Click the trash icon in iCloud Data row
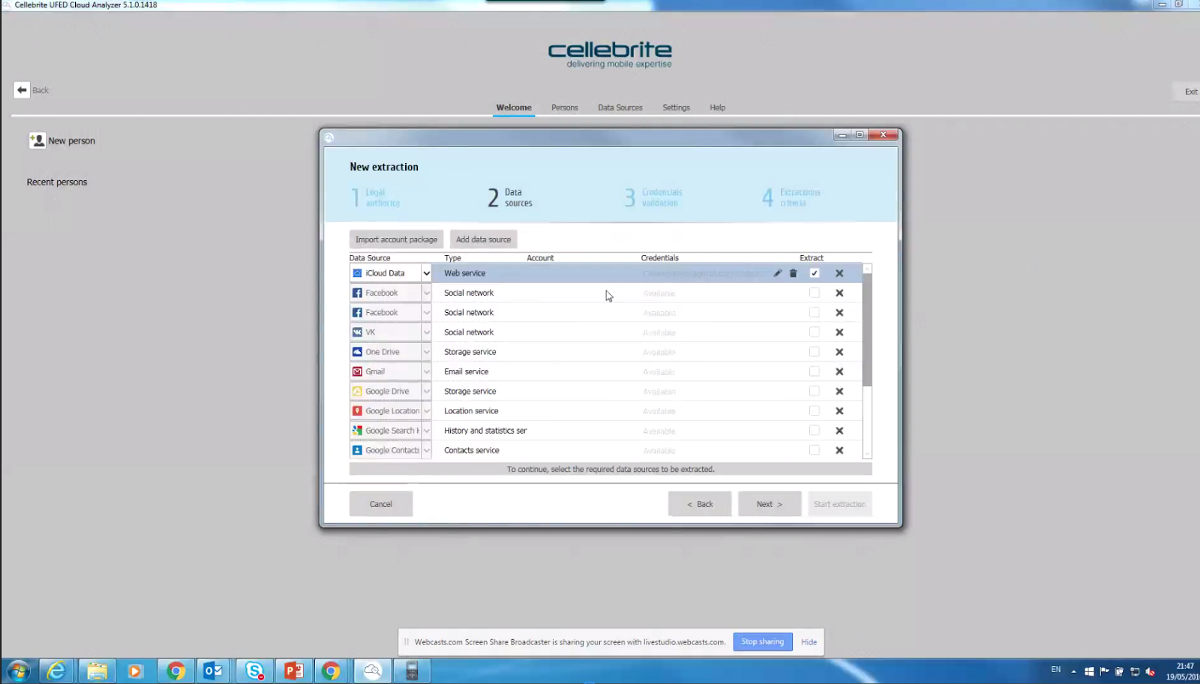 [x=793, y=273]
